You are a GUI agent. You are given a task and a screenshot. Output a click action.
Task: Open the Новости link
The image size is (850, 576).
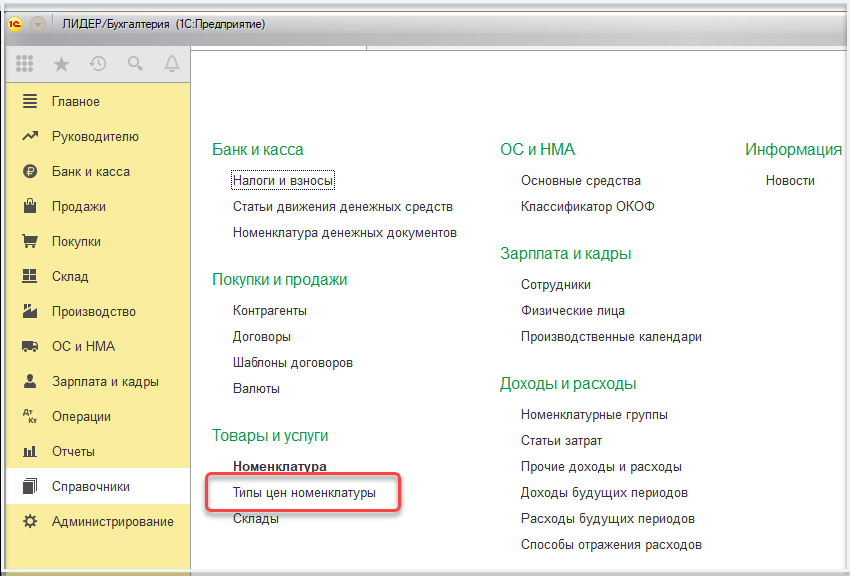(790, 180)
